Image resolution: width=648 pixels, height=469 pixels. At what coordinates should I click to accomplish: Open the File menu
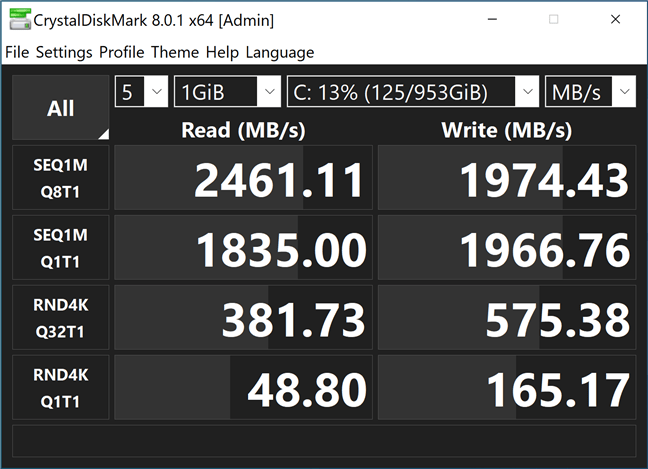[x=17, y=52]
